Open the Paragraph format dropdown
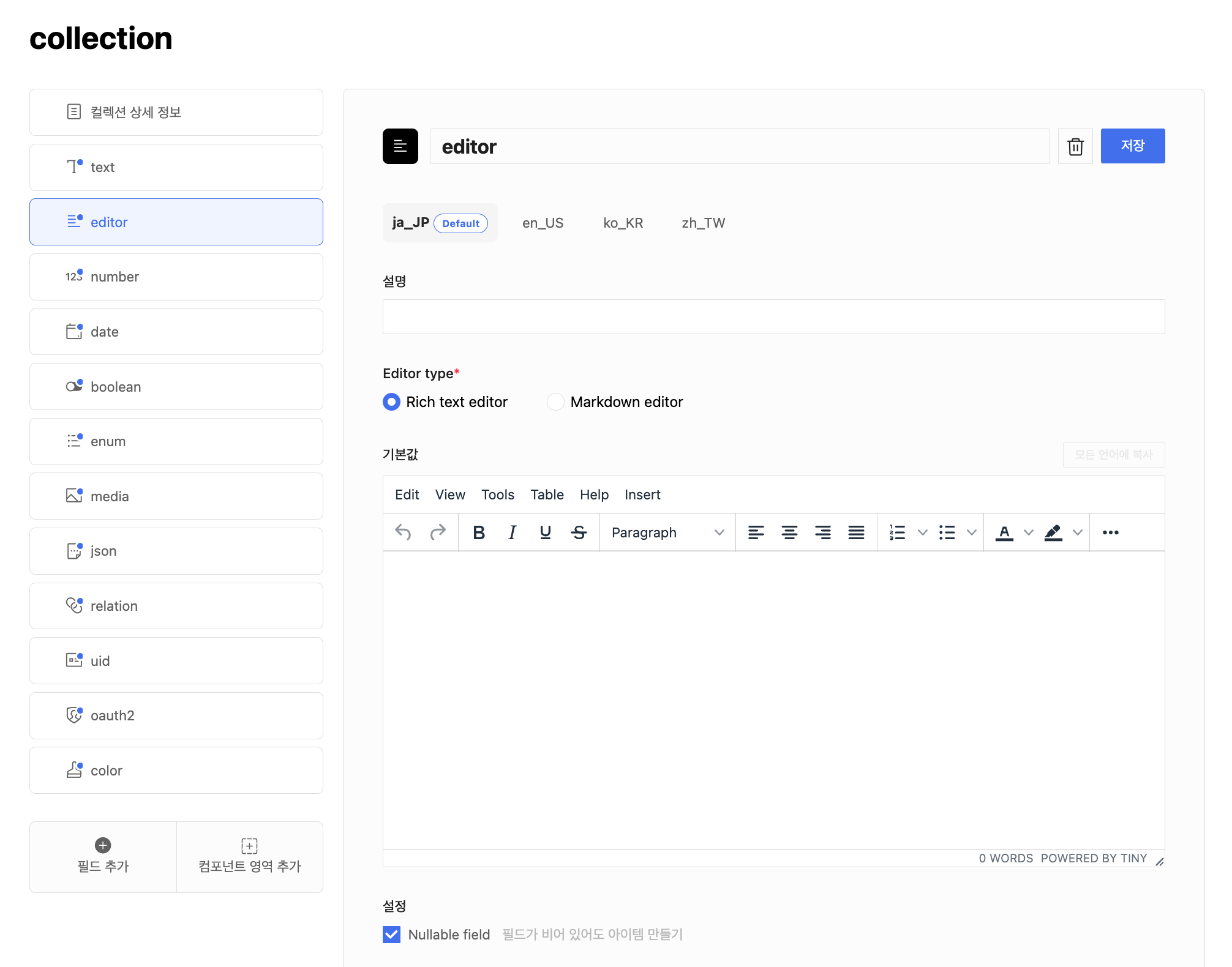 click(x=667, y=532)
